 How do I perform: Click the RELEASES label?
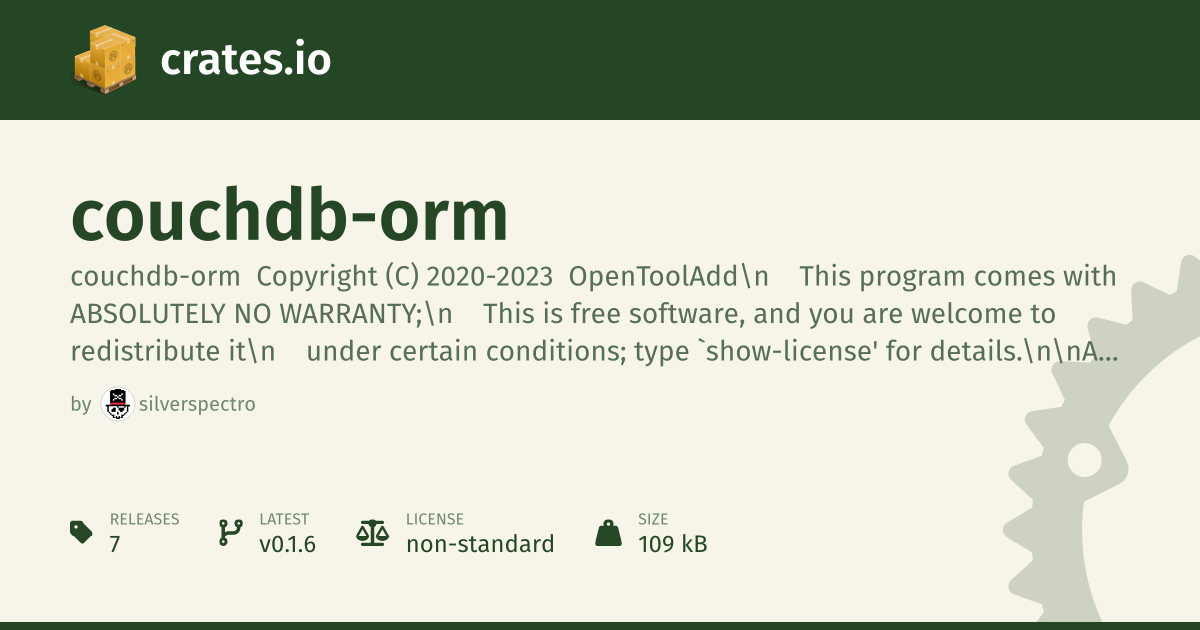point(144,519)
